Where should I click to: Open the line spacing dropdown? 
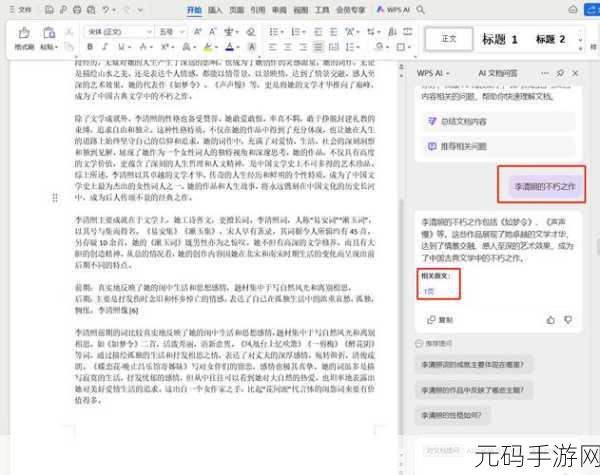pos(358,47)
